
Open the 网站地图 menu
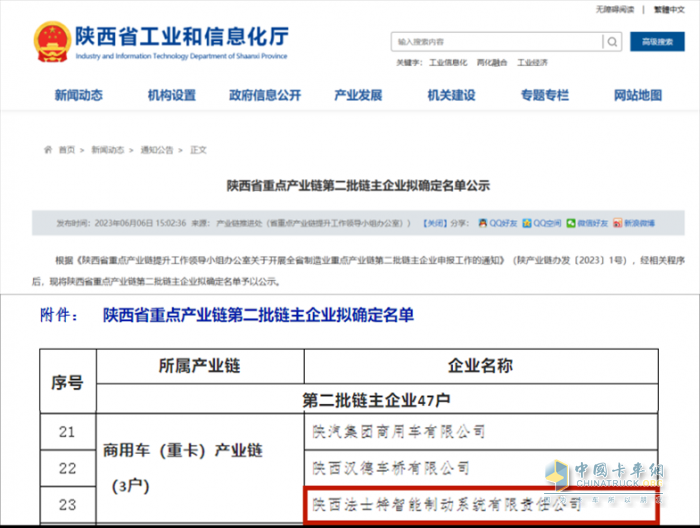click(x=638, y=95)
